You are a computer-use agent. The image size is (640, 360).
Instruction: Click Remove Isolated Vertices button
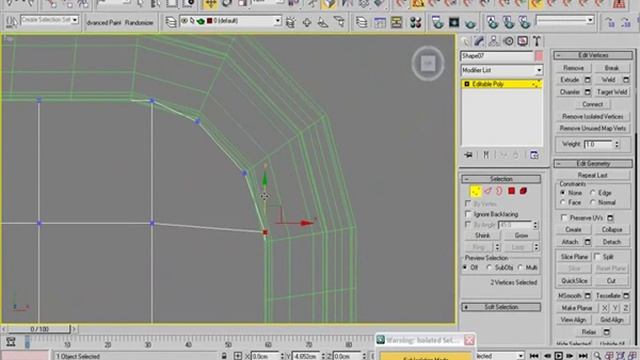click(x=593, y=117)
